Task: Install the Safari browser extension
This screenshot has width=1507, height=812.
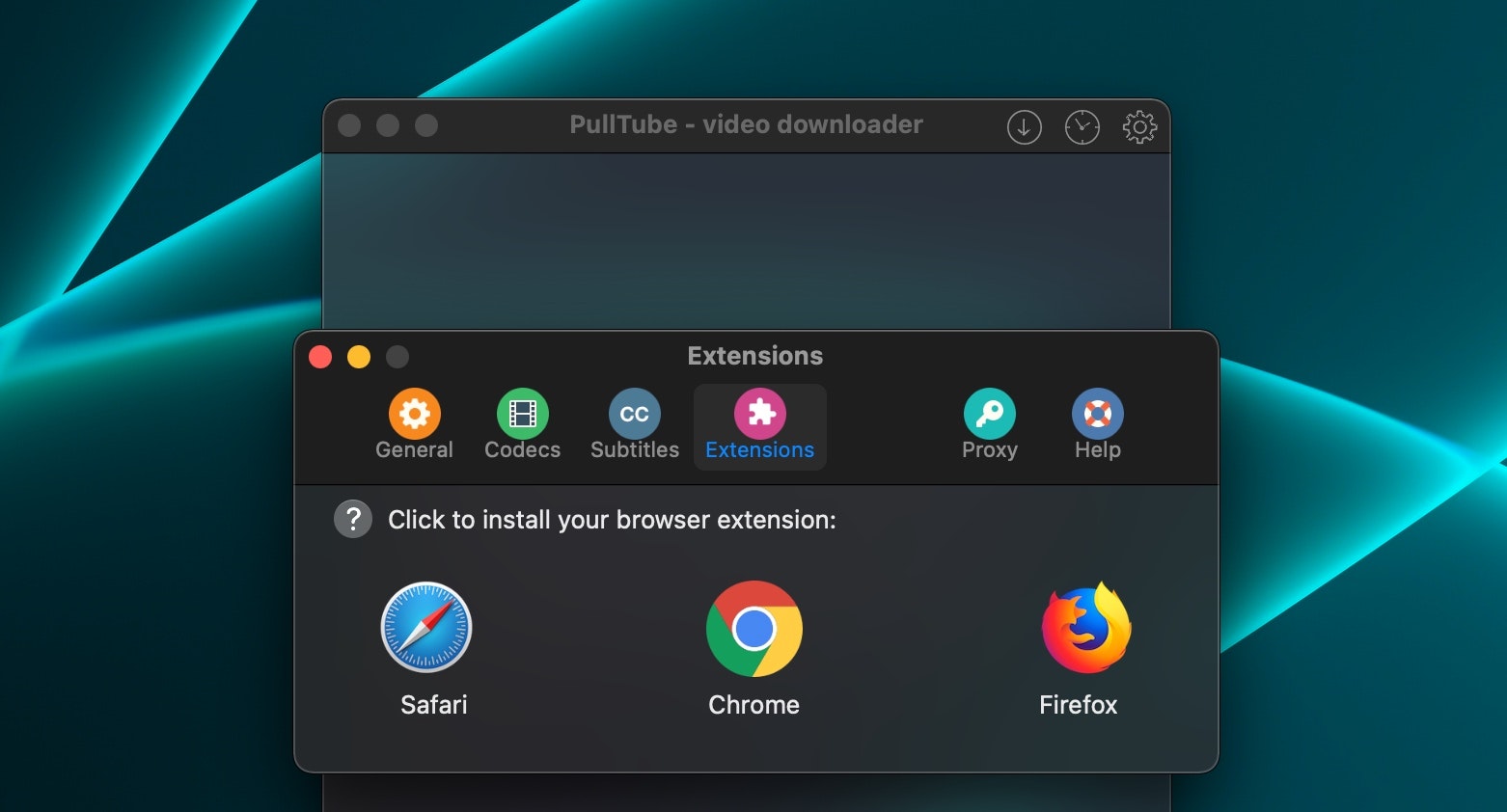Action: tap(426, 627)
